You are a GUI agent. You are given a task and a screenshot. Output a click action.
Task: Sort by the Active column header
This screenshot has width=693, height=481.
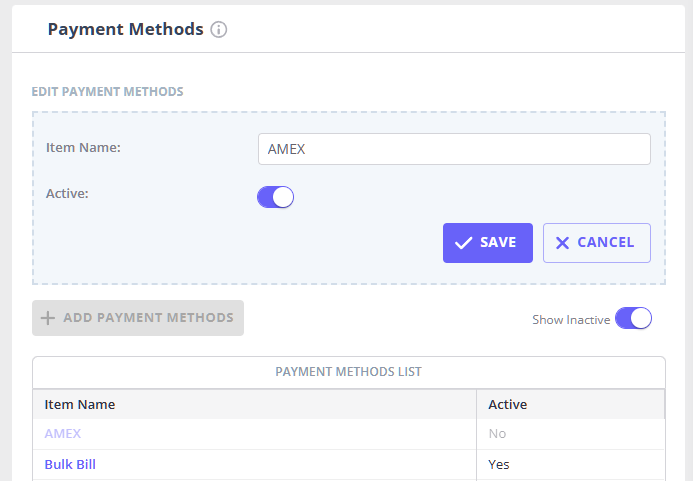(507, 405)
